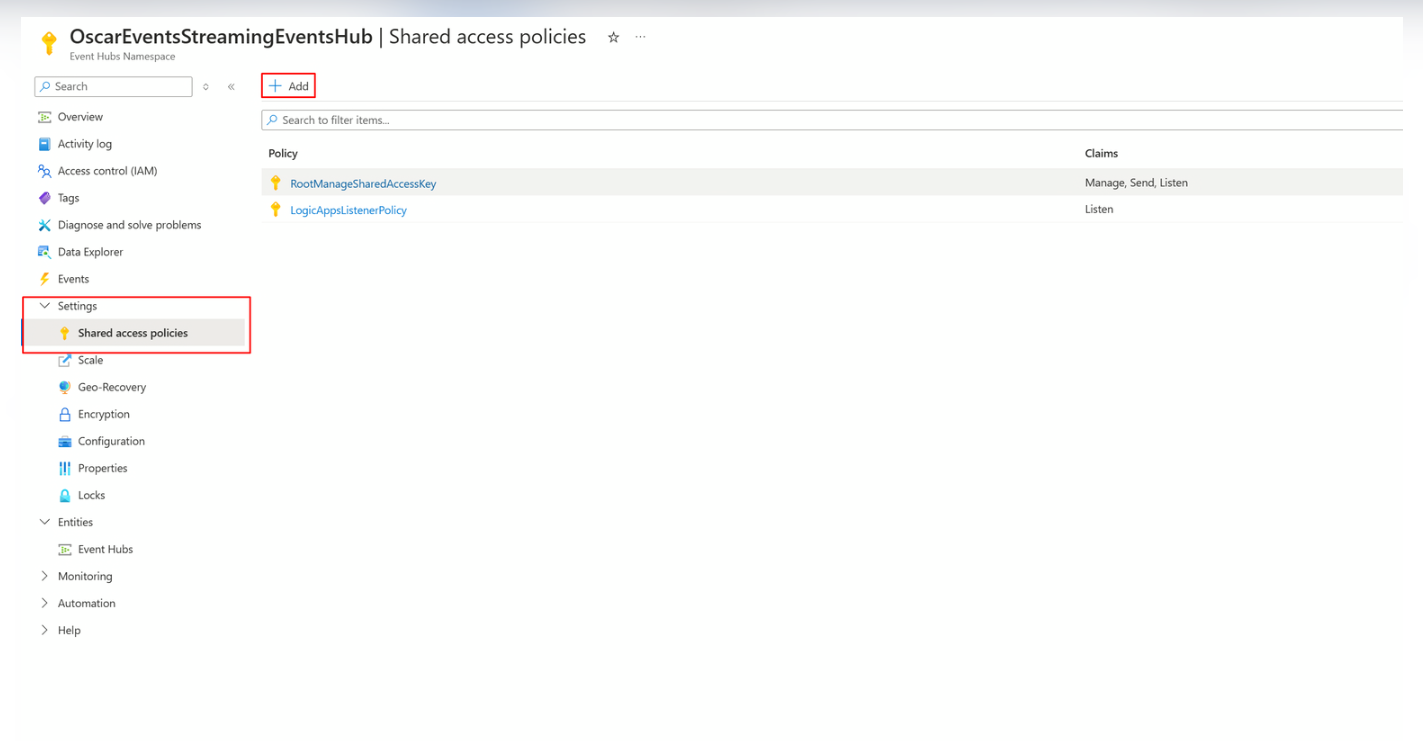Click the favorite star icon beside title
Image resolution: width=1423 pixels, height=741 pixels.
(x=613, y=38)
